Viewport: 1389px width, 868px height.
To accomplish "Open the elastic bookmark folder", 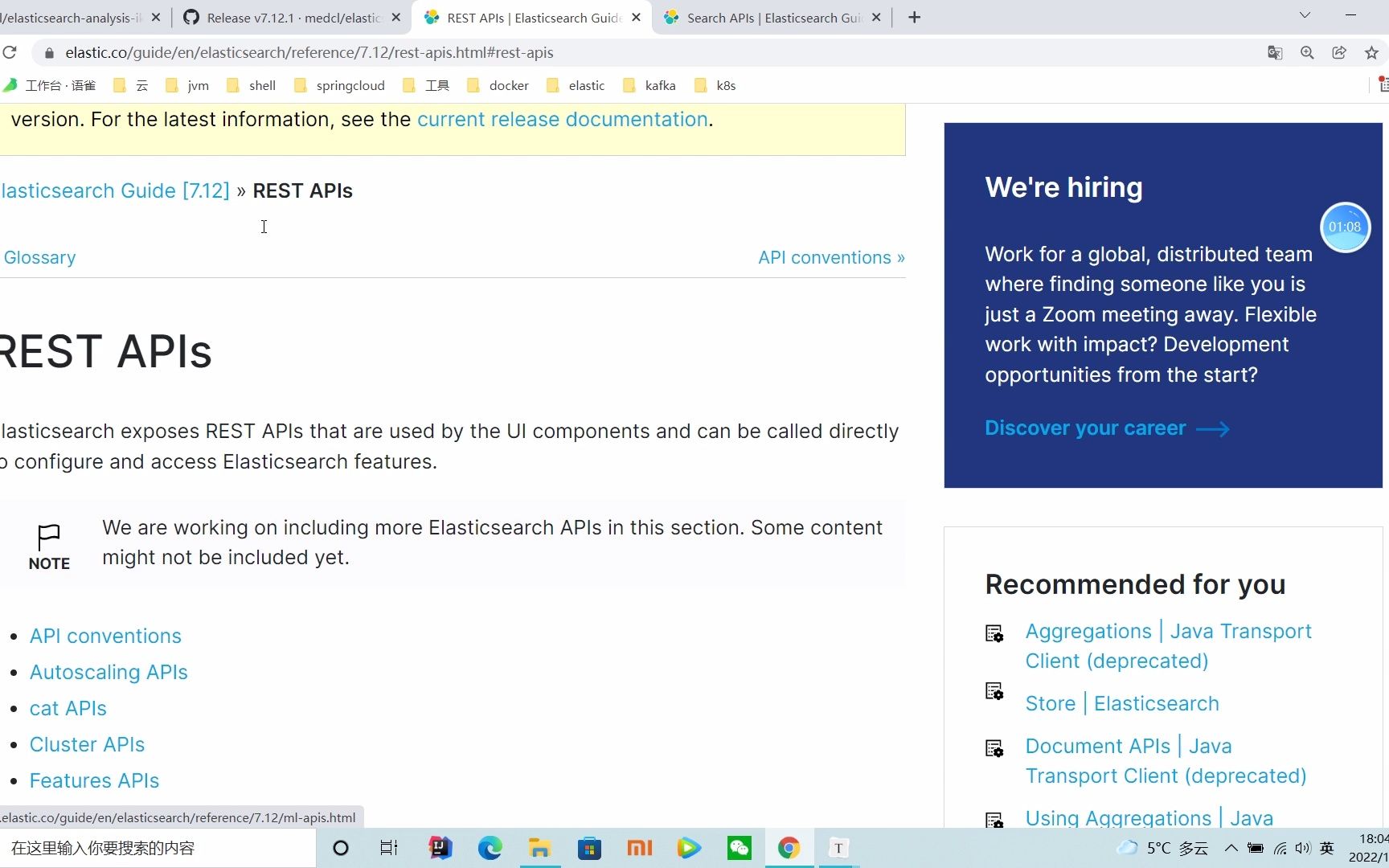I will [x=576, y=85].
